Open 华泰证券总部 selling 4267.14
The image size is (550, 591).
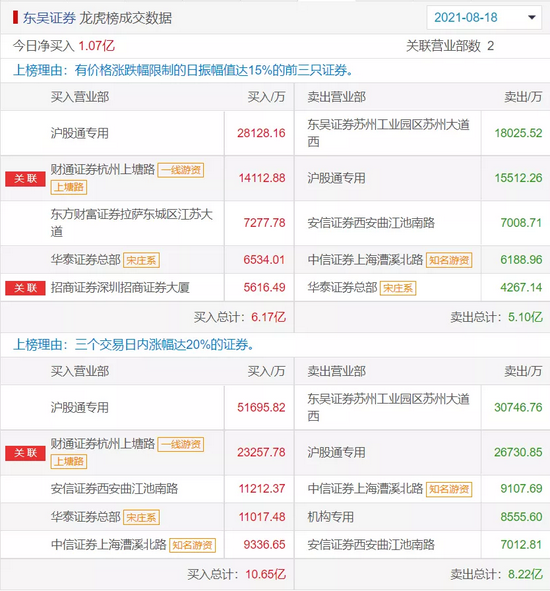coord(342,288)
